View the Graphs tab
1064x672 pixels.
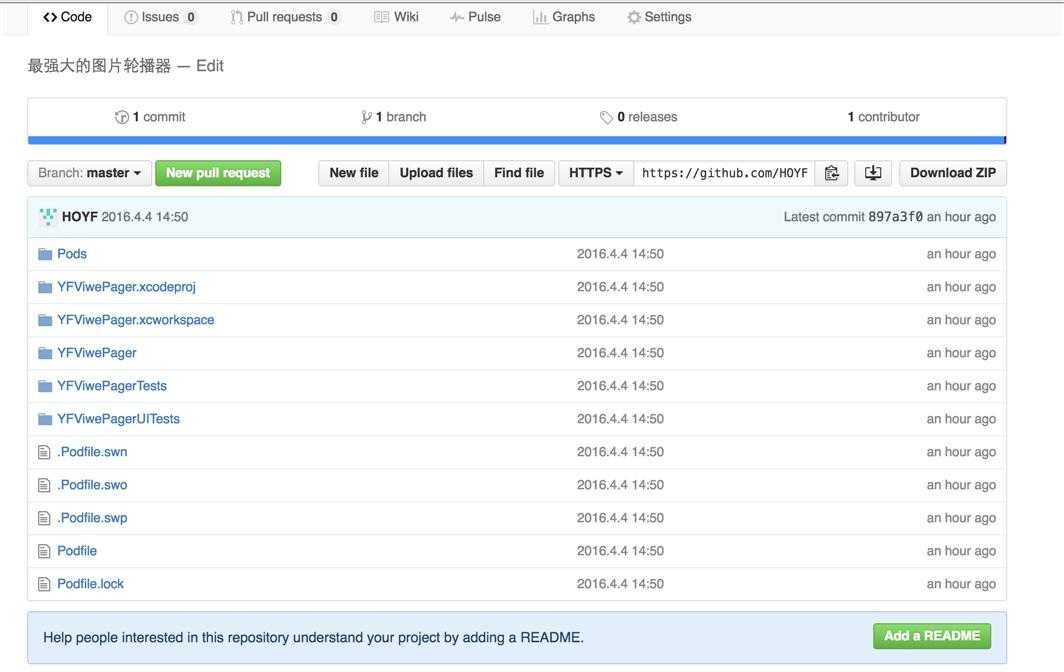(564, 17)
